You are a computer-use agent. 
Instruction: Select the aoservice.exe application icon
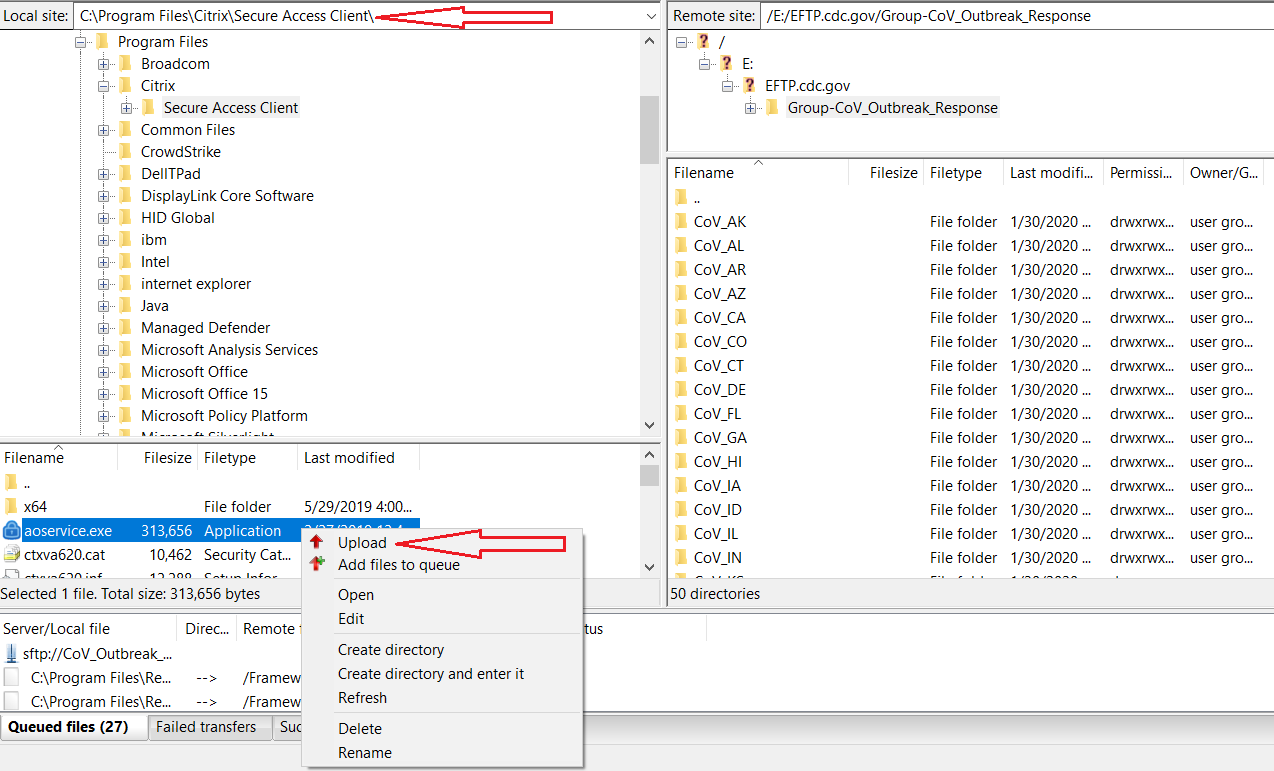pos(11,530)
